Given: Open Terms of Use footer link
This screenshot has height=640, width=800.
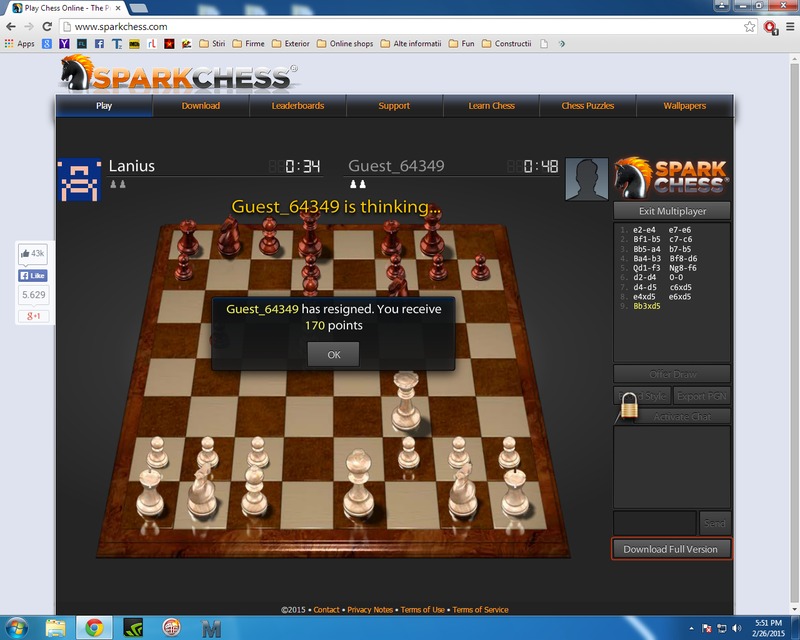Looking at the screenshot, I should pos(422,609).
